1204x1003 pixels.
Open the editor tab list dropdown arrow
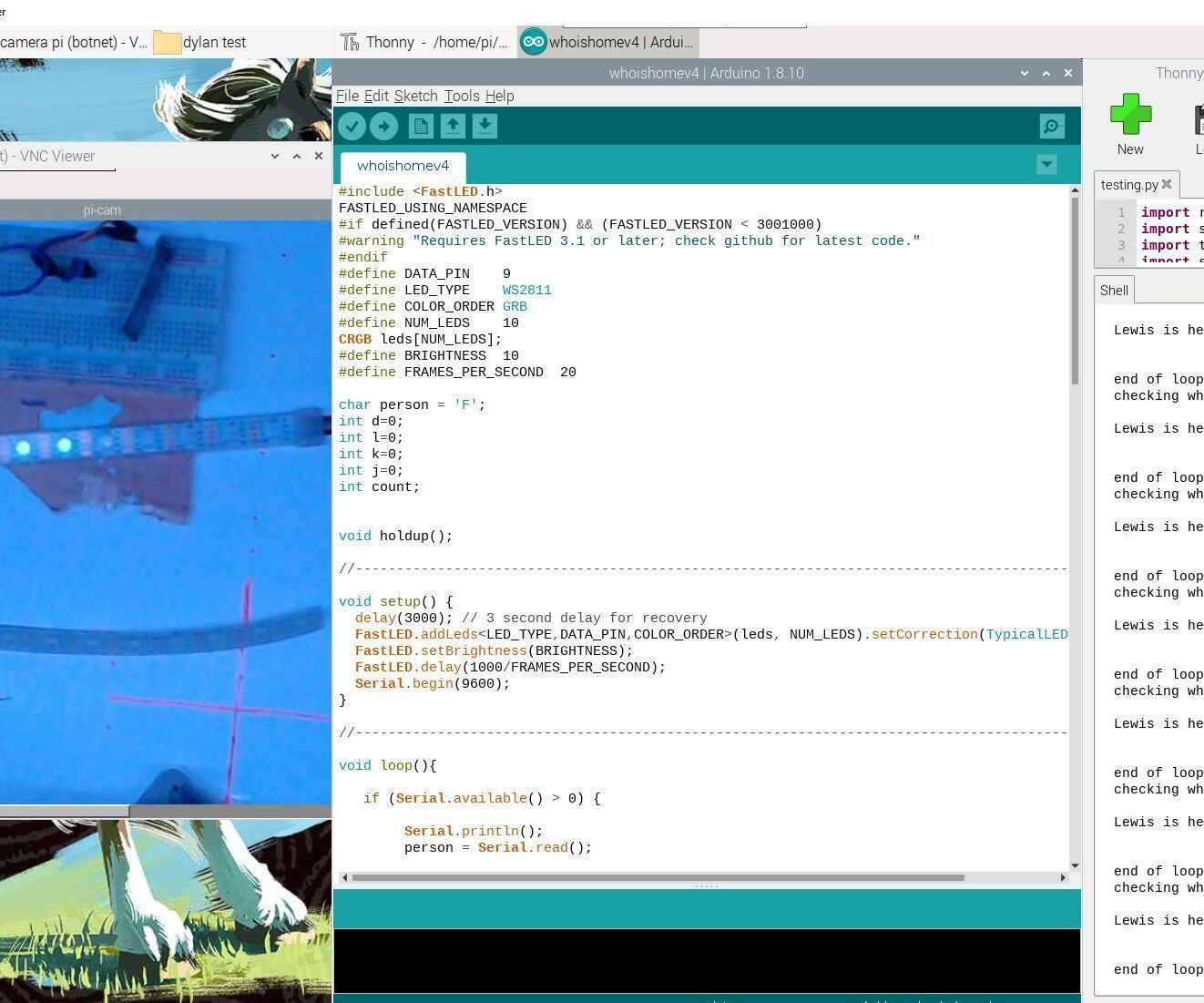(x=1046, y=164)
